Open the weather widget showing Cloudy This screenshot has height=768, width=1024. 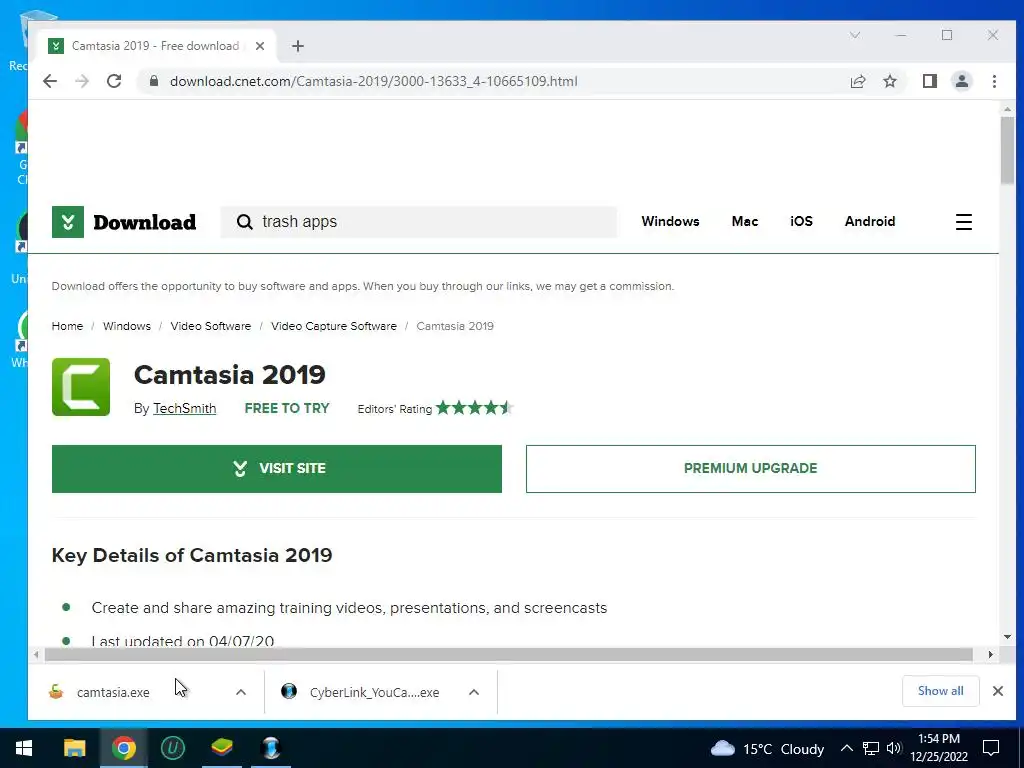coord(767,748)
